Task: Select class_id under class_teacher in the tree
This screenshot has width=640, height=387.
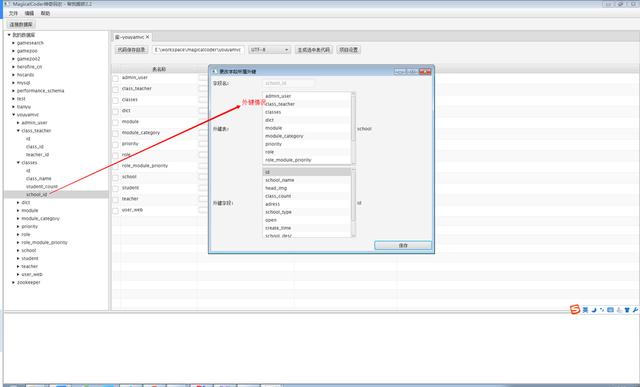Action: click(35, 147)
